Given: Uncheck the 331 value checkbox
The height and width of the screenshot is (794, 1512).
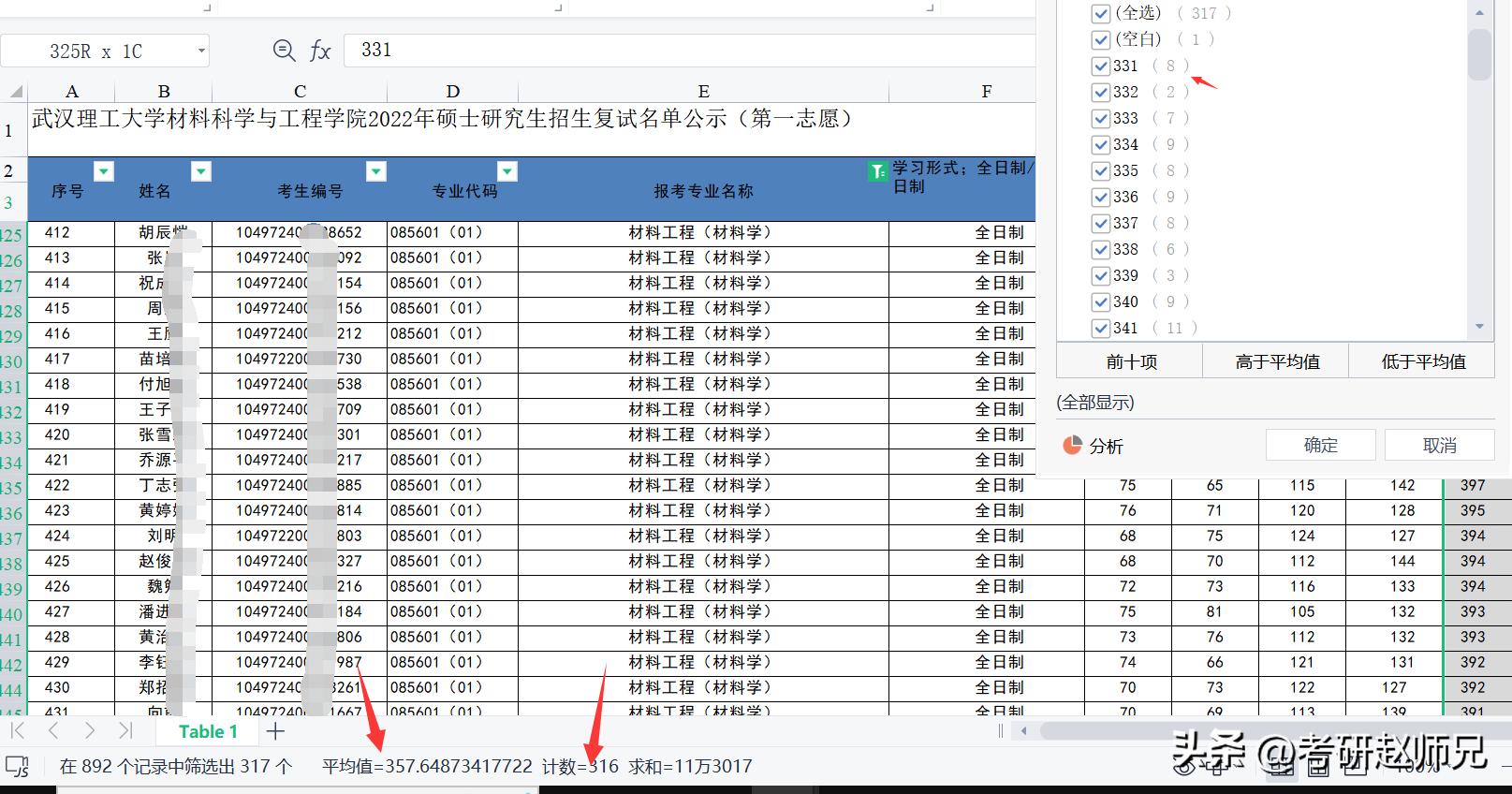Looking at the screenshot, I should click(x=1100, y=66).
